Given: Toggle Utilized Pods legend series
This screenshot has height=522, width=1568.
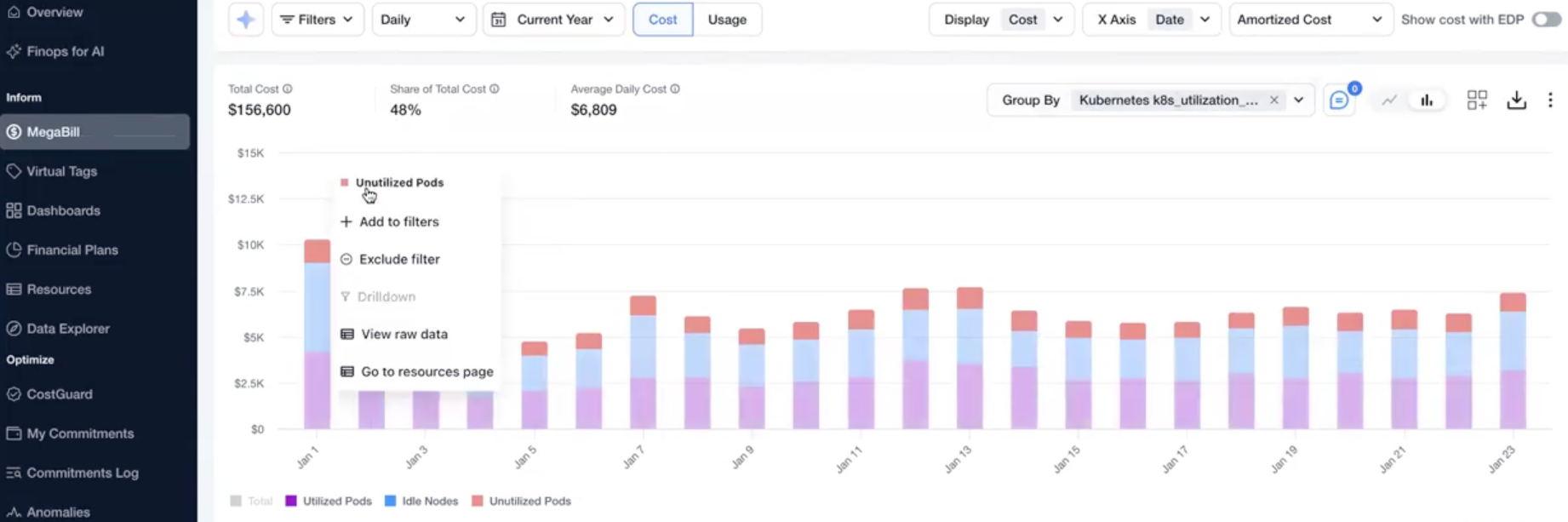Looking at the screenshot, I should 328,501.
